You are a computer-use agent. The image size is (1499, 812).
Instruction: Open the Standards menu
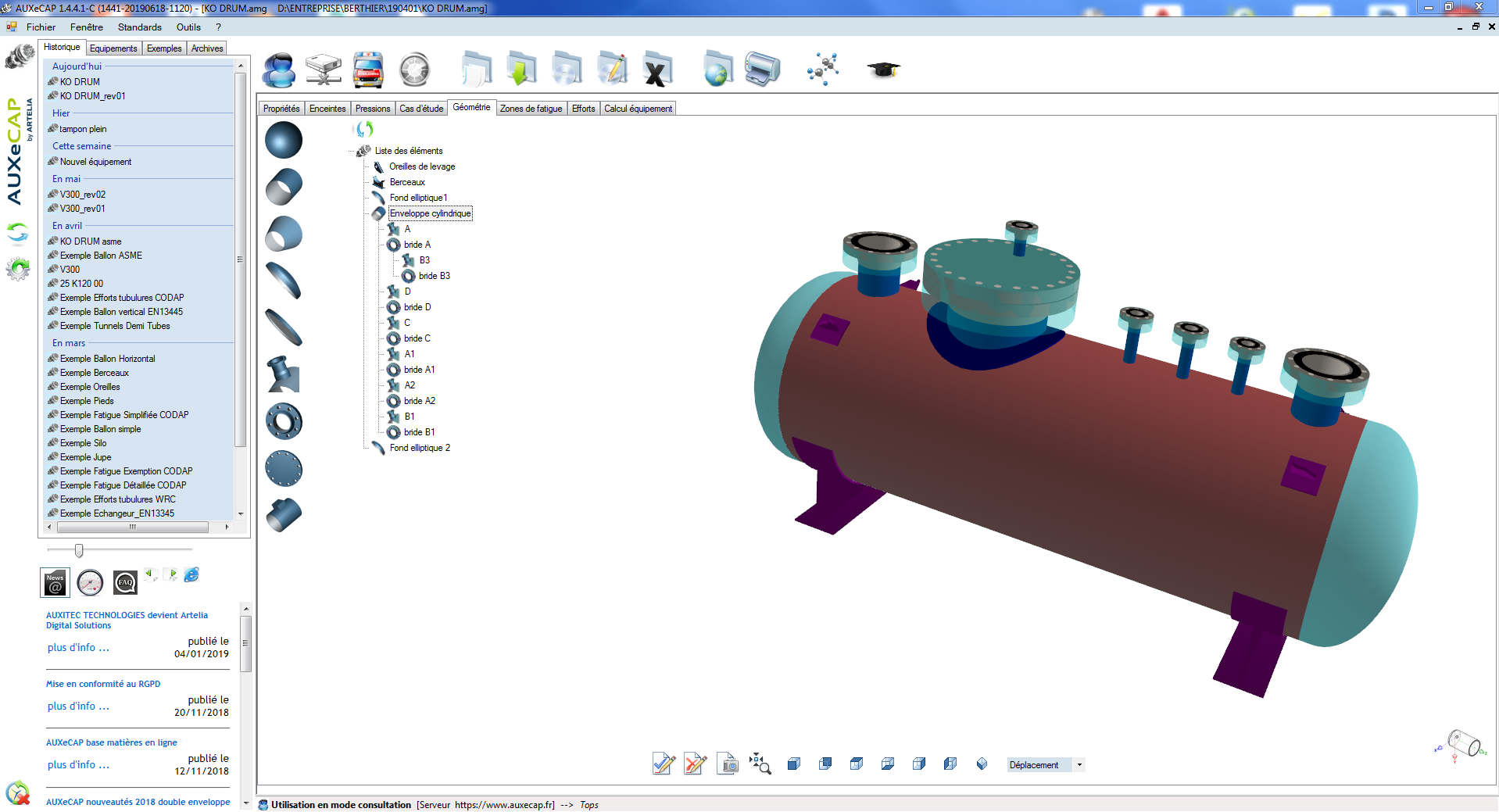140,27
